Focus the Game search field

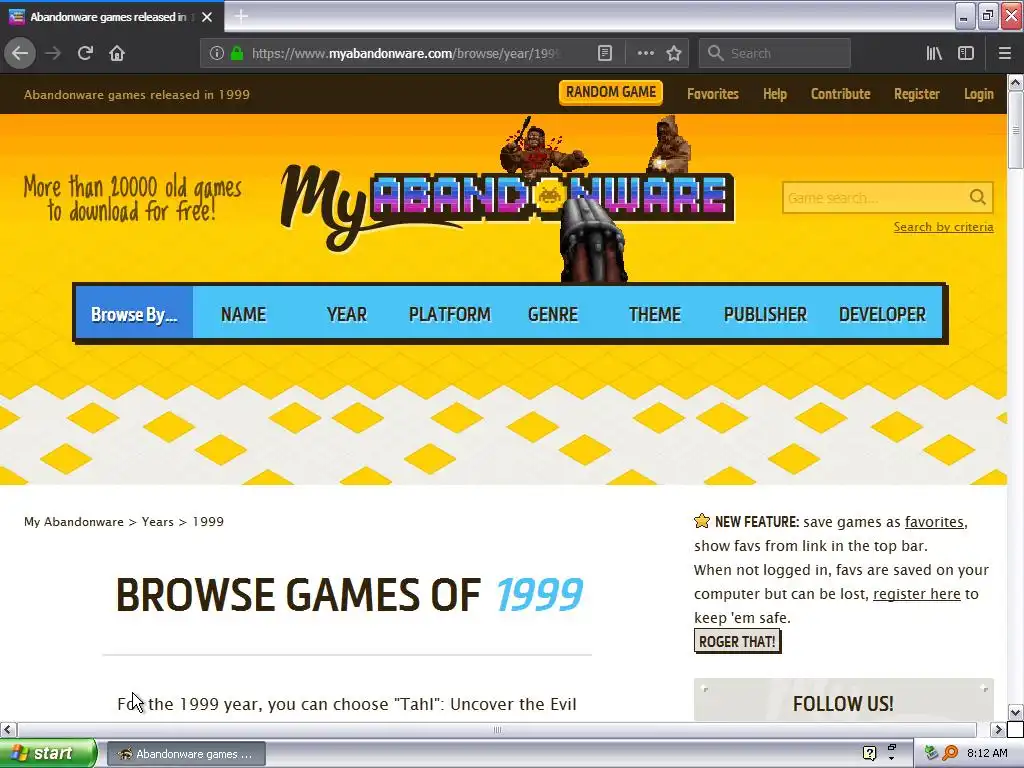click(x=875, y=197)
